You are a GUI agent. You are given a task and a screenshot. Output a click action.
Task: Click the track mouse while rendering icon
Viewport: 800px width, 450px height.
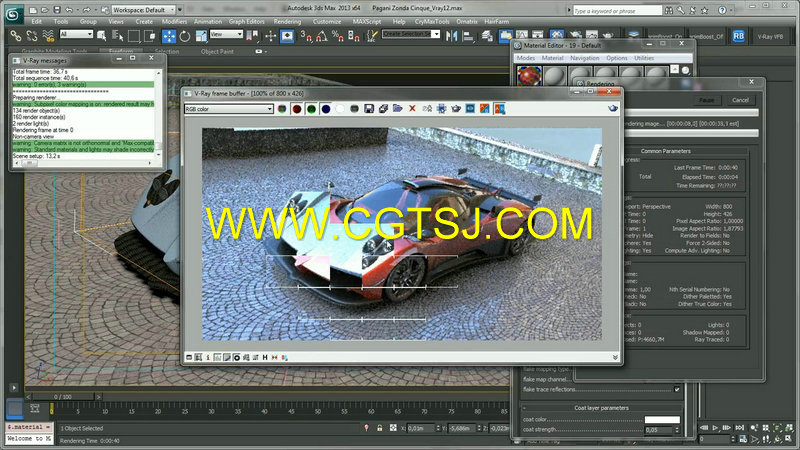pos(441,109)
